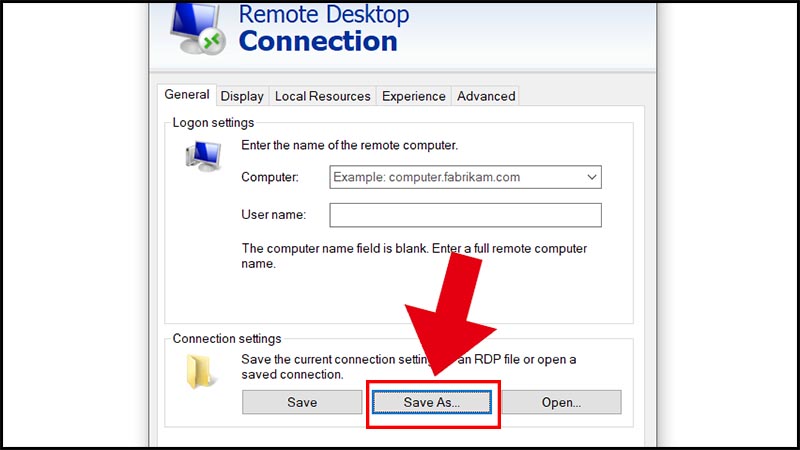Click the 'Computer:' label

270,177
